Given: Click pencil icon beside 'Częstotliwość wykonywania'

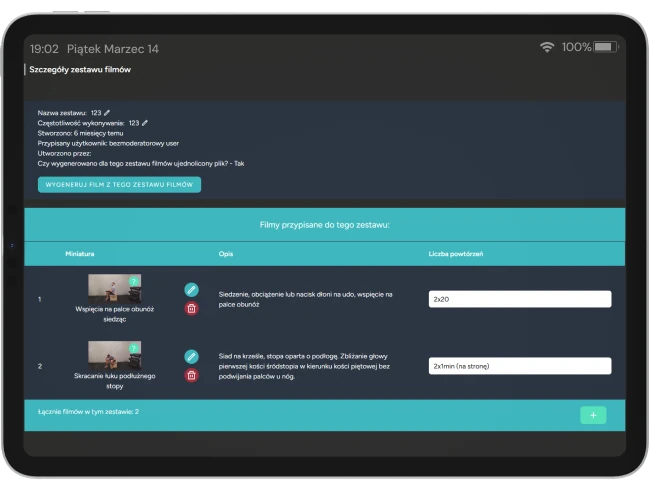Looking at the screenshot, I should pyautogui.click(x=145, y=123).
